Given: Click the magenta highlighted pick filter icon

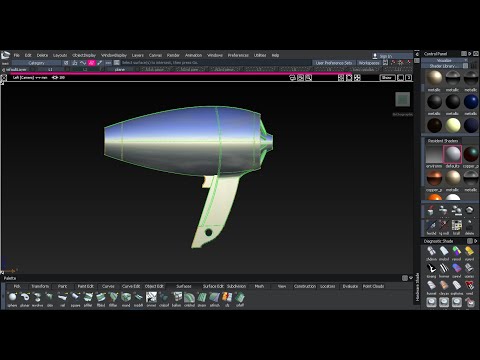Looking at the screenshot, I should (x=92, y=63).
